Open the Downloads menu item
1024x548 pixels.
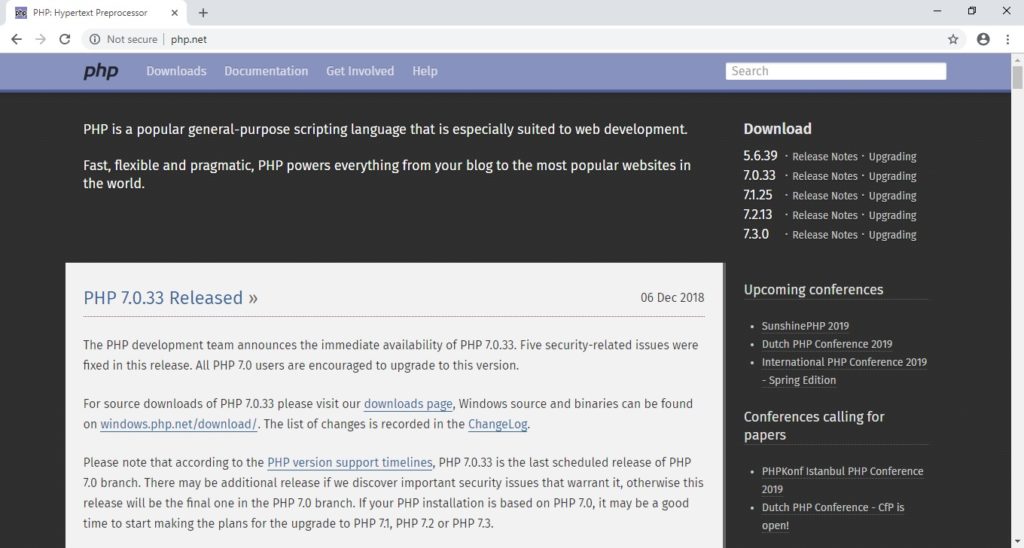click(176, 71)
